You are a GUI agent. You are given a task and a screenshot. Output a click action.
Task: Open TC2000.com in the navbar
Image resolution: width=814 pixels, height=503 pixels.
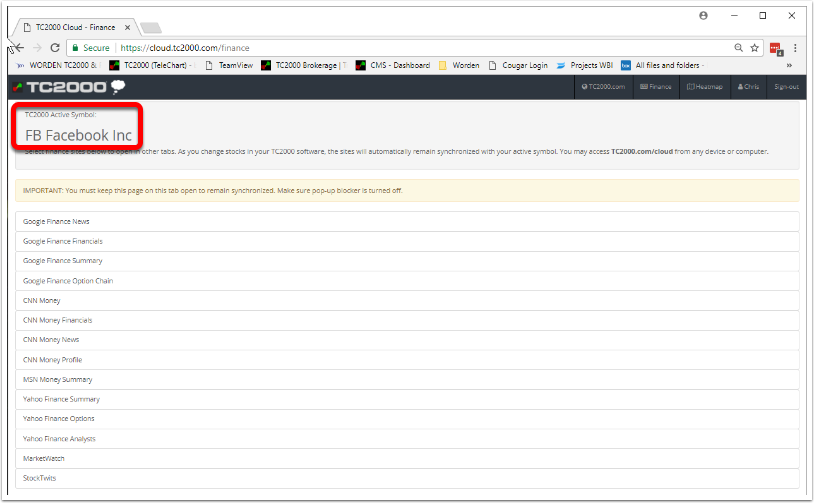(x=603, y=87)
